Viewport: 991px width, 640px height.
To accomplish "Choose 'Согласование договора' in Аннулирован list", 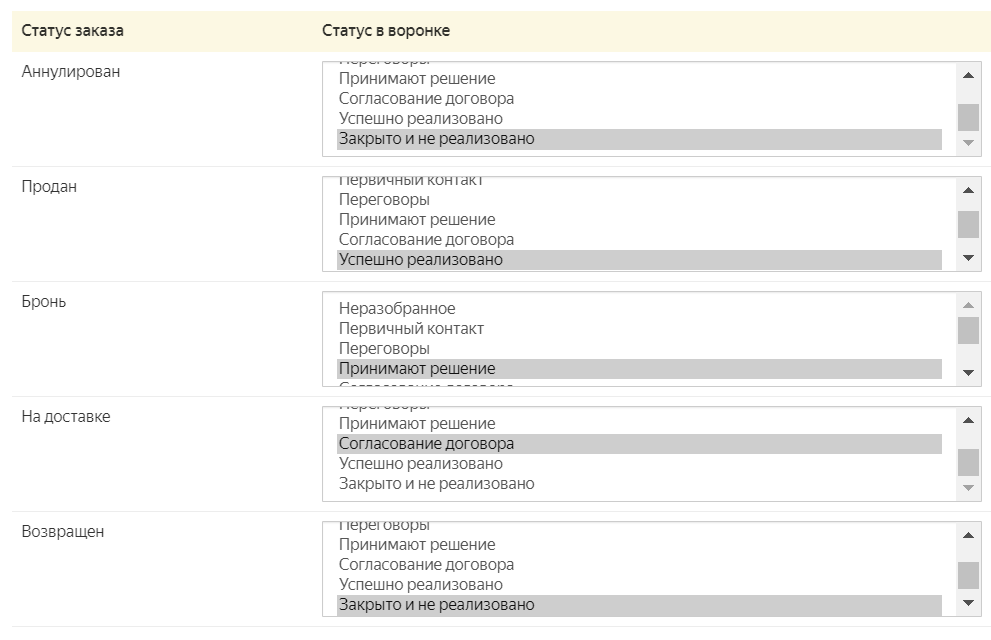I will 426,99.
